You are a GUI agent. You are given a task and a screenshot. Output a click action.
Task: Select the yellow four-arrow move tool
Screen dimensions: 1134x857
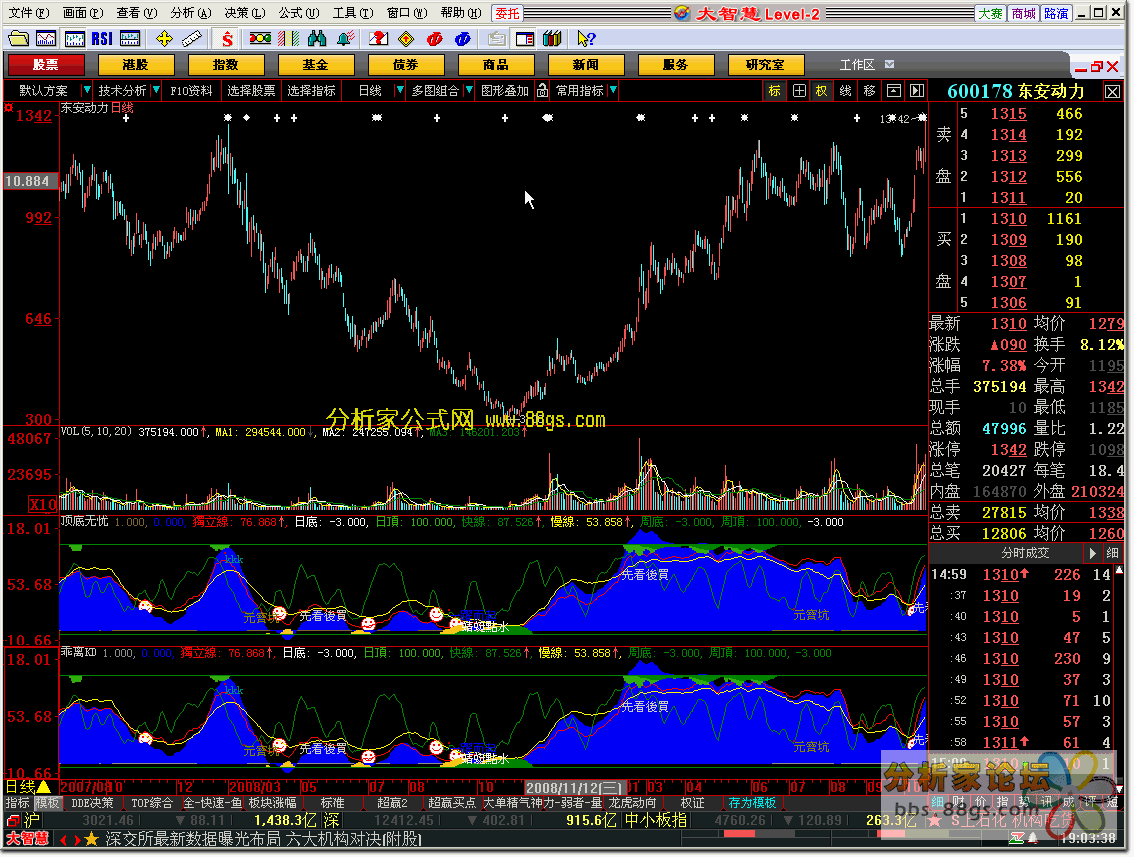[x=164, y=38]
